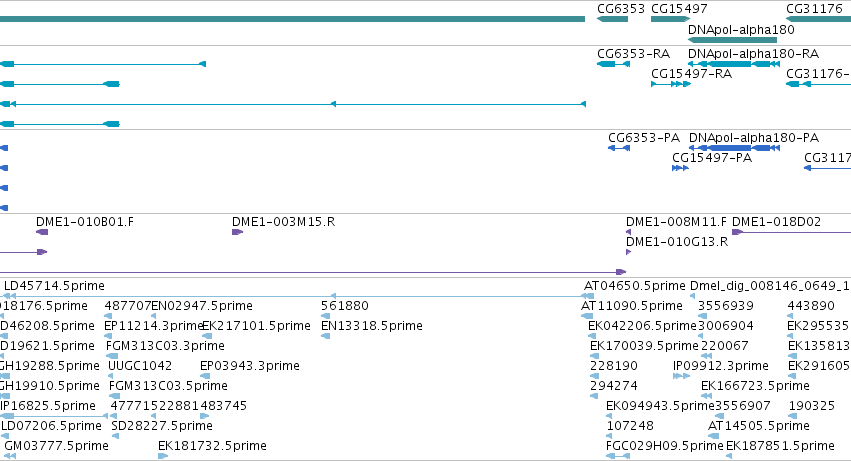
Task: Click EST FGM313C03.5prime
Action: (x=168, y=387)
